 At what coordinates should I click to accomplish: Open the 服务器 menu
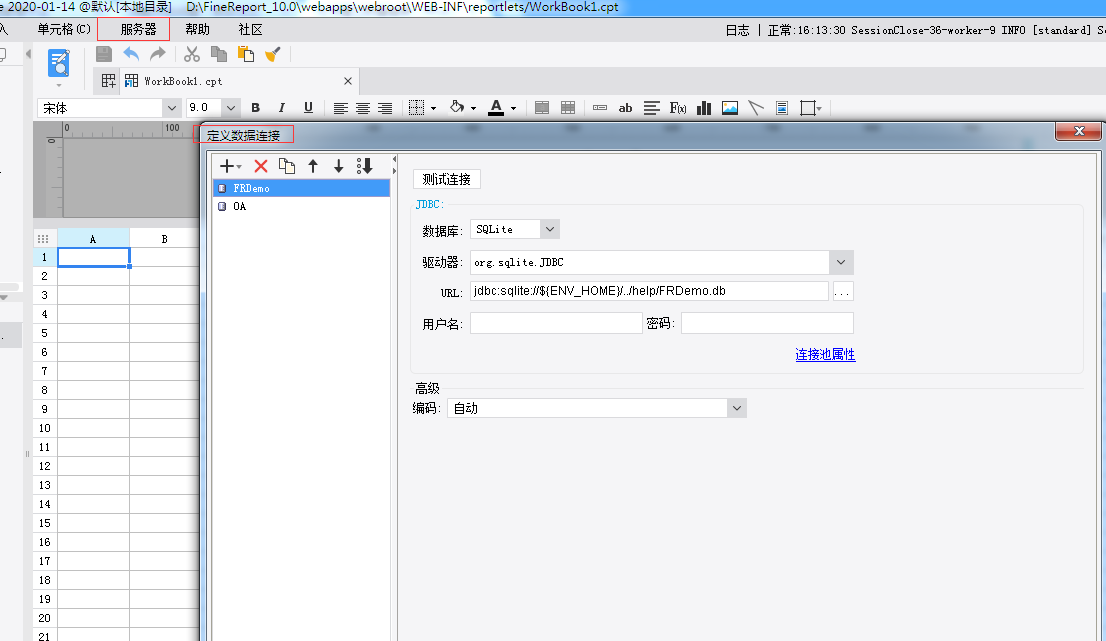point(138,30)
